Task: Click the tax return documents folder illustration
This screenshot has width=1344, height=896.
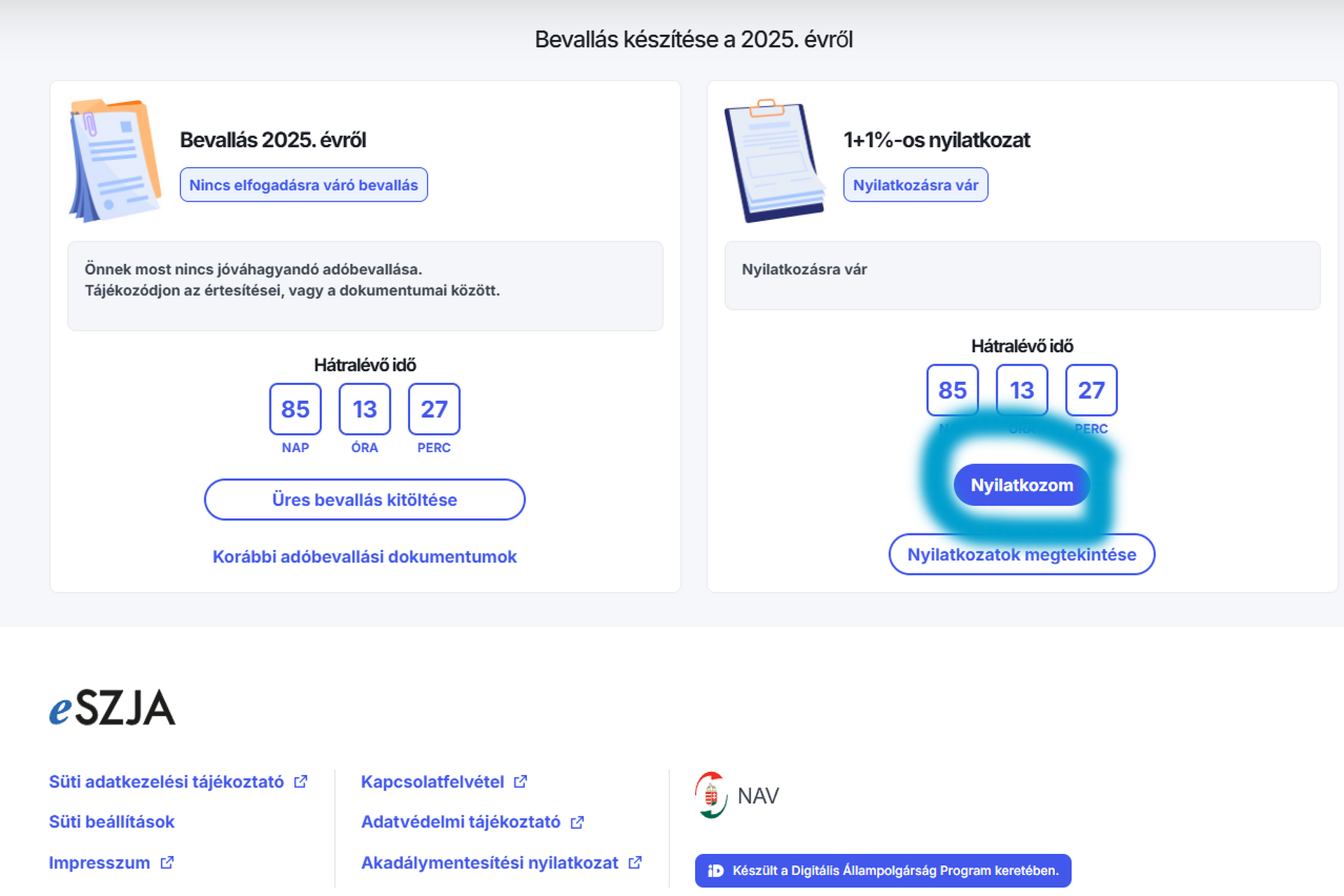Action: [x=115, y=160]
